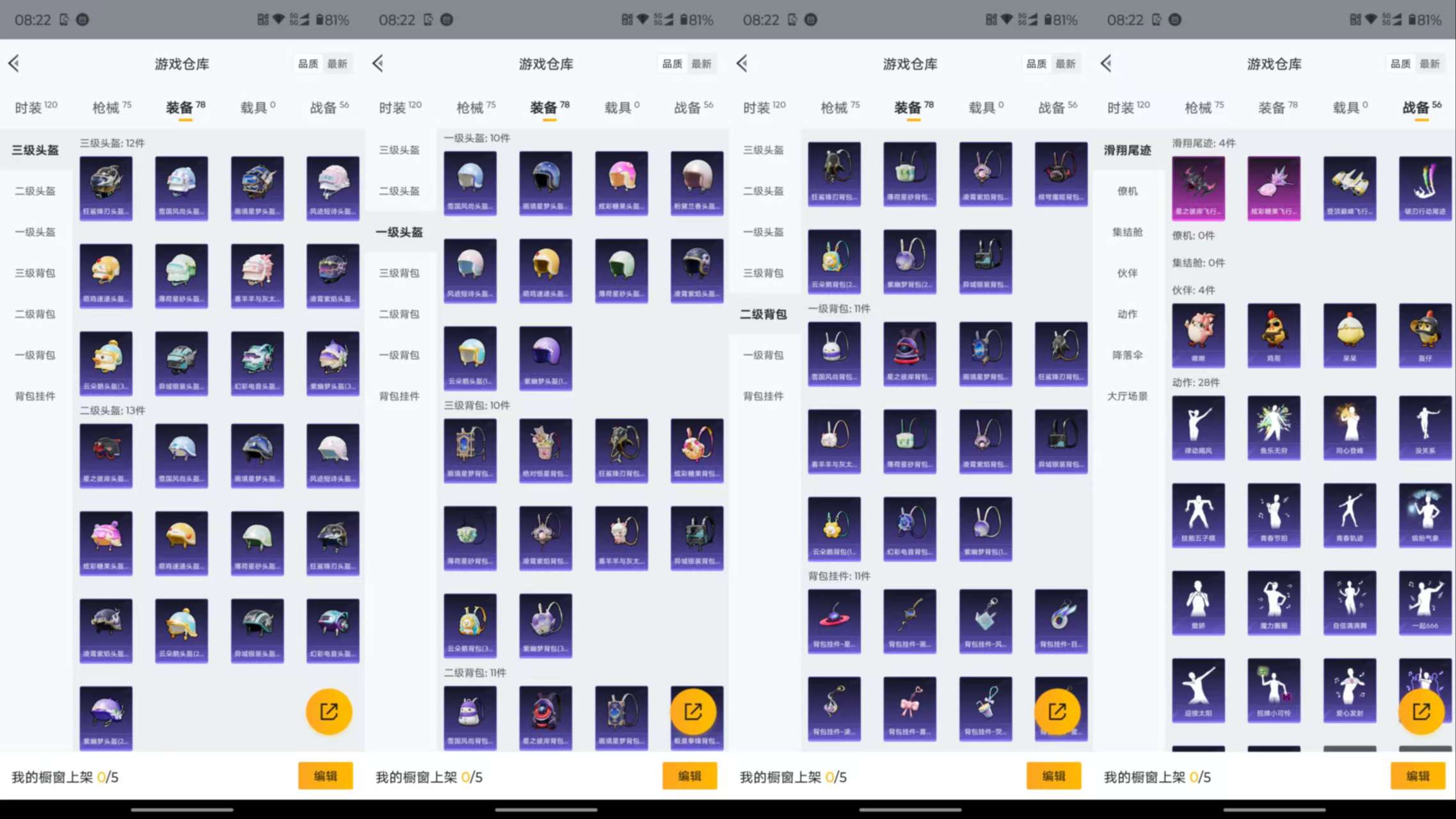1456x819 pixels.
Task: Select the 破刃行动尾迹 glider trail
Action: pyautogui.click(x=1425, y=188)
